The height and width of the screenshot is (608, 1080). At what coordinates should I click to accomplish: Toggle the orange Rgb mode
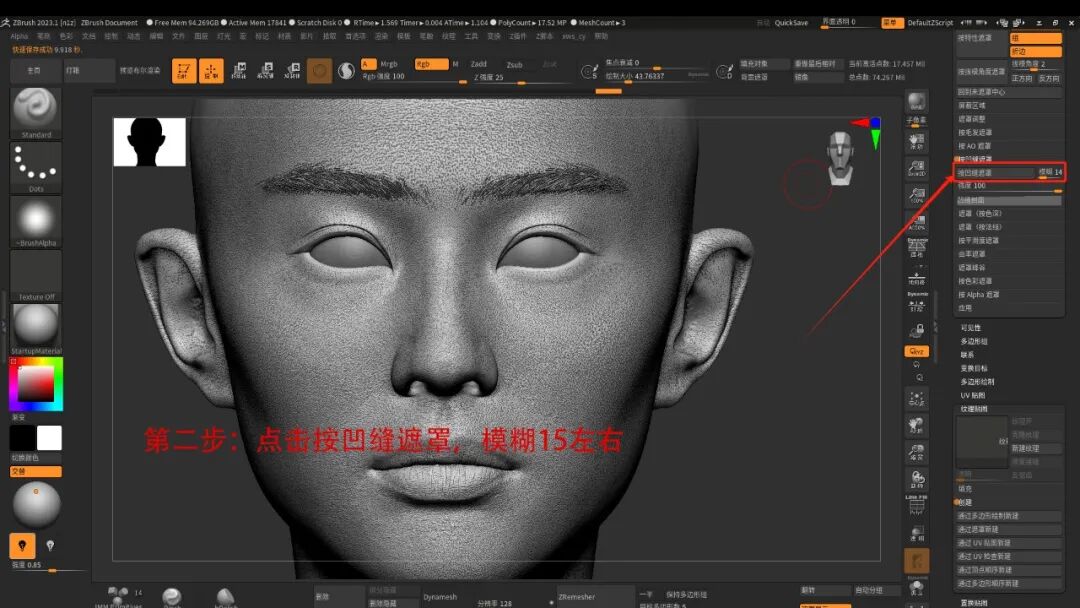point(431,64)
